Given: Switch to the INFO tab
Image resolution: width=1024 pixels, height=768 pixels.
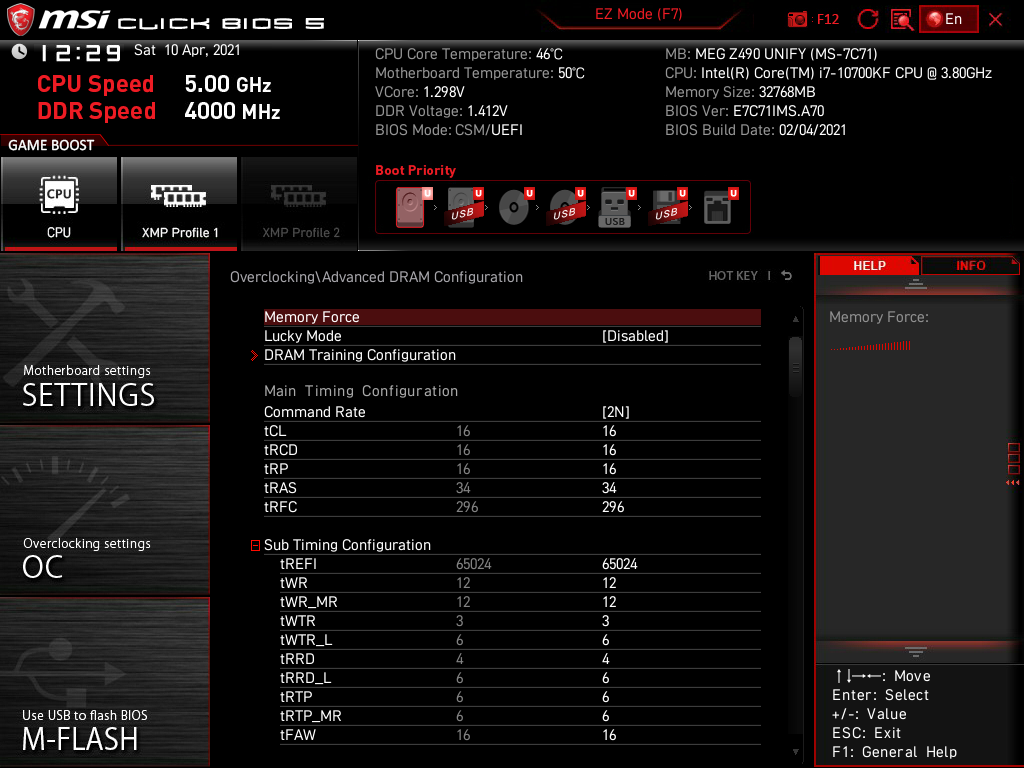Looking at the screenshot, I should click(x=970, y=265).
